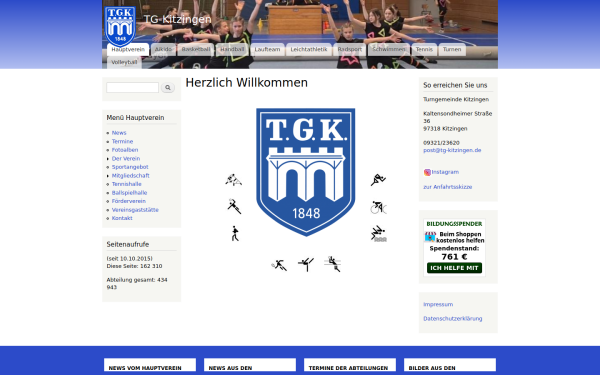This screenshot has height=375, width=600.
Task: Open the Tennishalle menu link
Action: [x=127, y=184]
